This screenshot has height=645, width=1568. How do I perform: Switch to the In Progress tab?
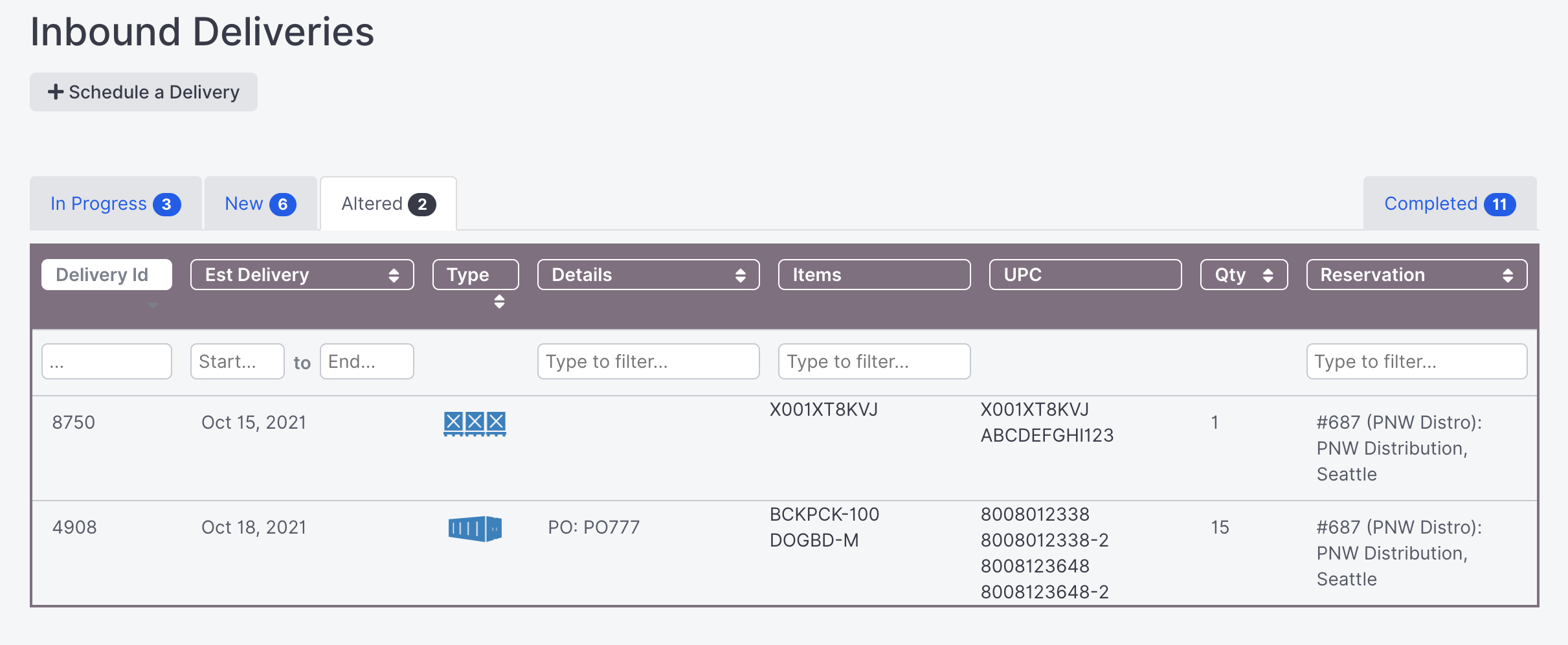point(116,203)
